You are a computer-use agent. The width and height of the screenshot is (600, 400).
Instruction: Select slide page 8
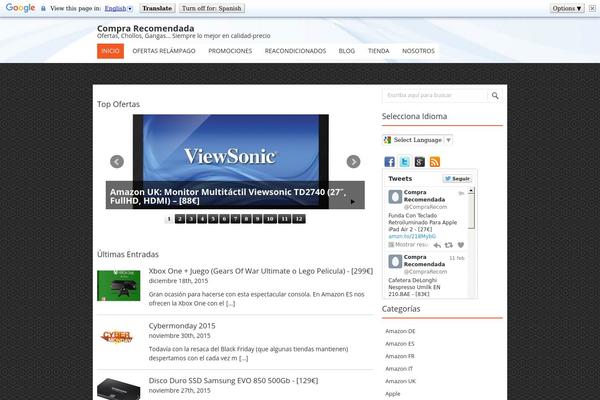point(246,219)
